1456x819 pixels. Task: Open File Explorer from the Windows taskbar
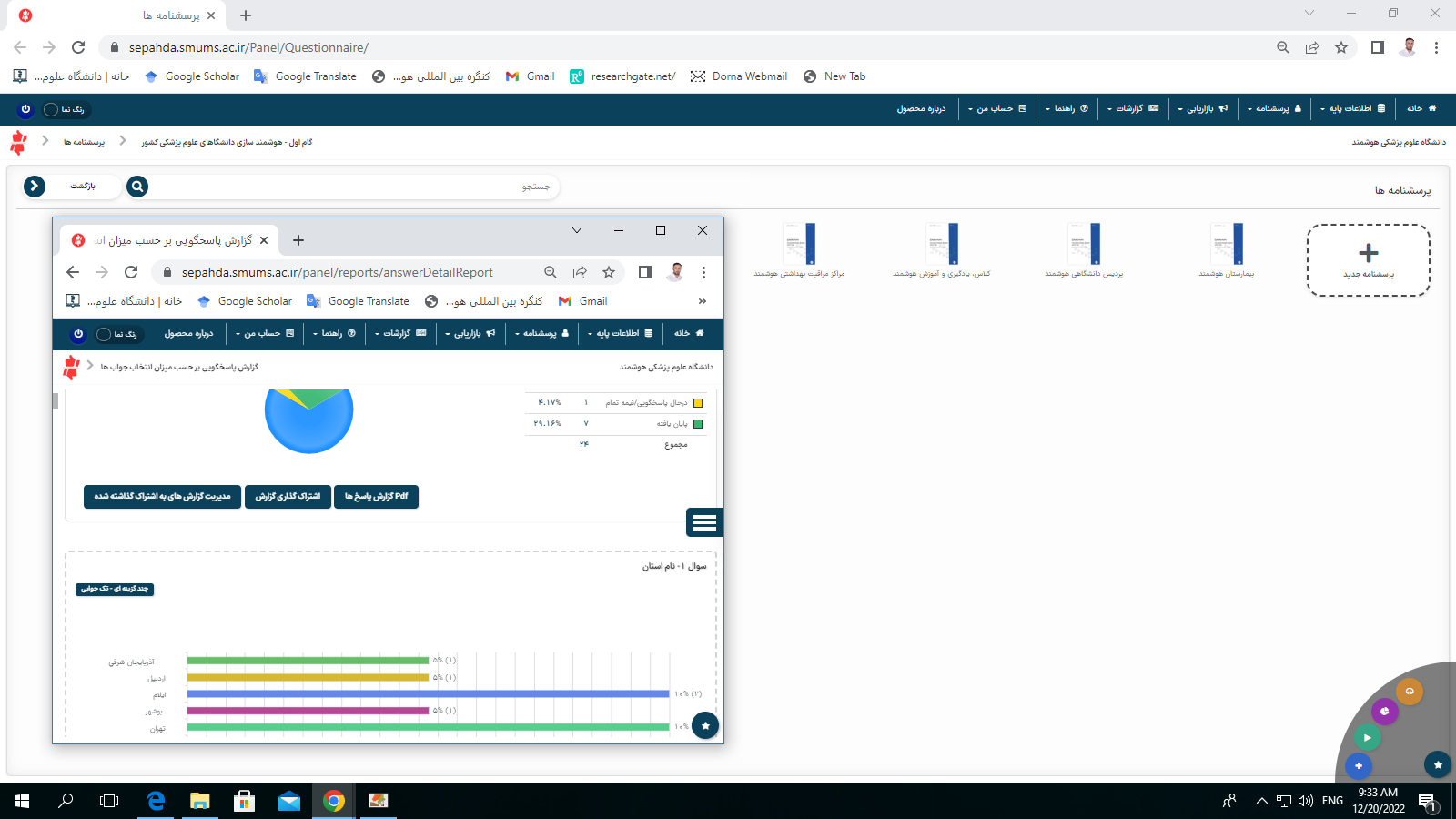click(200, 801)
